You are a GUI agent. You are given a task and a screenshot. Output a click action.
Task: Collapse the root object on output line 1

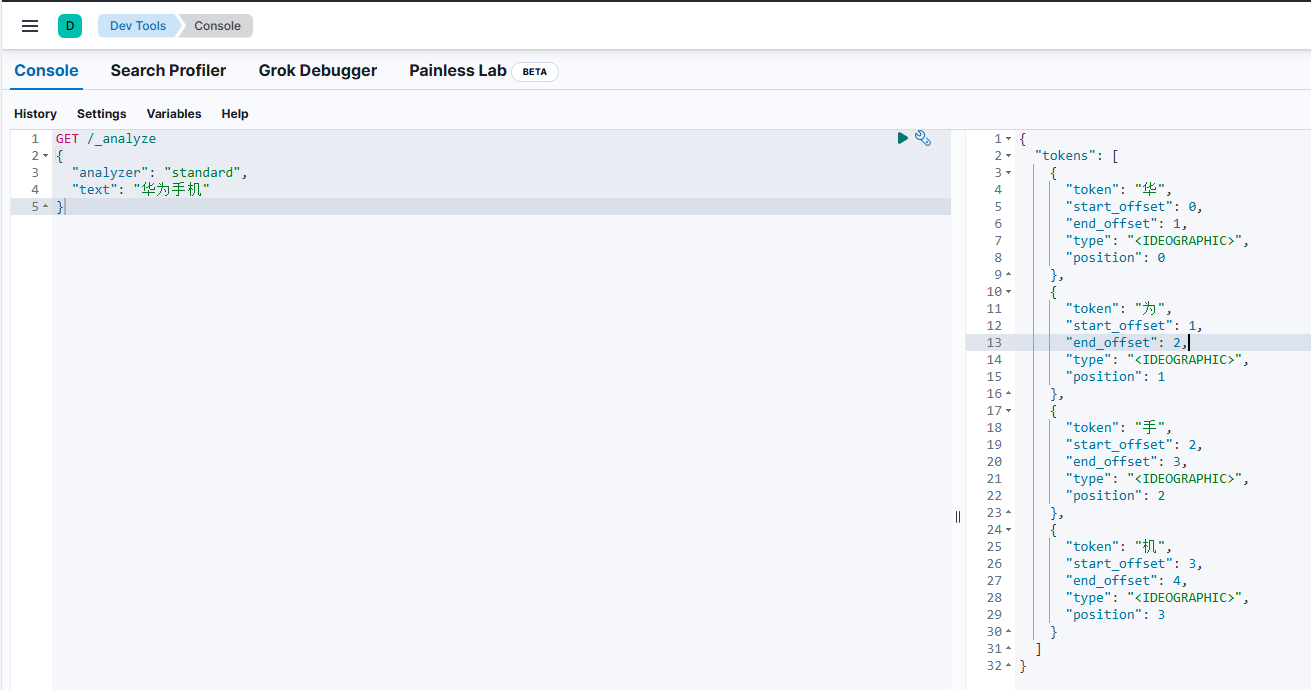[x=1008, y=139]
